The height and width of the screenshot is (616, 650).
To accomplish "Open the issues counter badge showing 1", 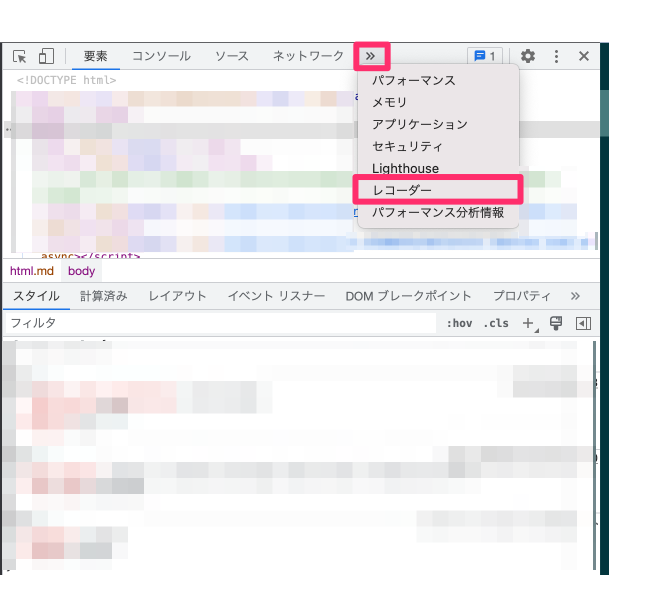I will pos(485,56).
